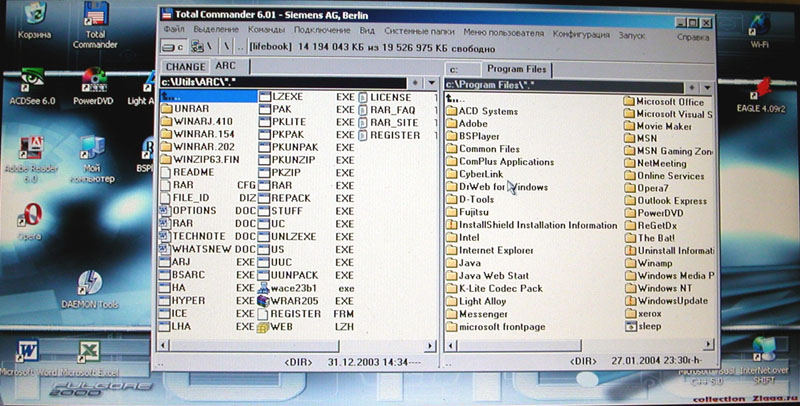Open the Total Commander desktop shortcut
Viewport: 800px width, 406px height.
95,26
